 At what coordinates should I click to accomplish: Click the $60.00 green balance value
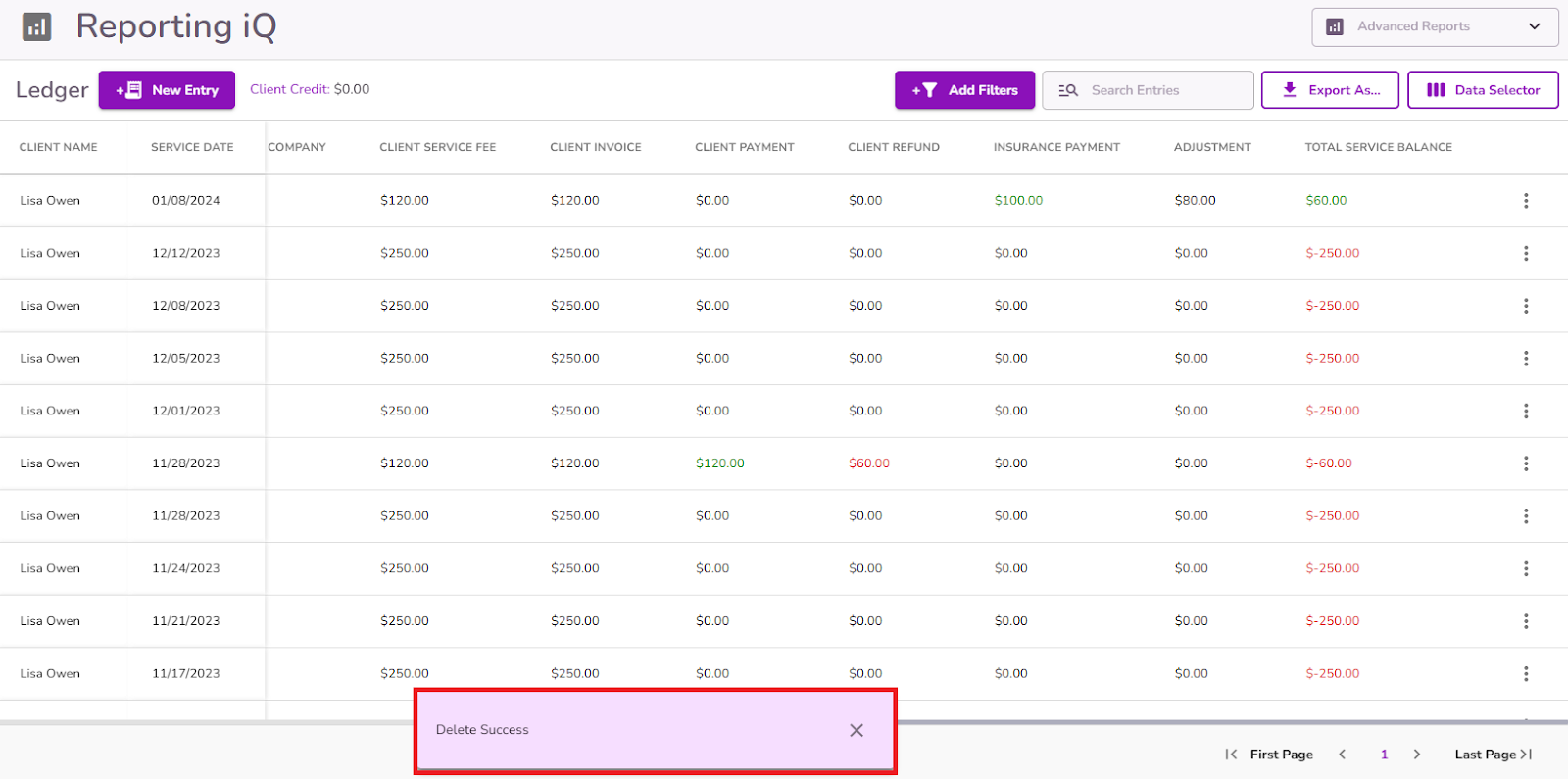tap(1326, 201)
